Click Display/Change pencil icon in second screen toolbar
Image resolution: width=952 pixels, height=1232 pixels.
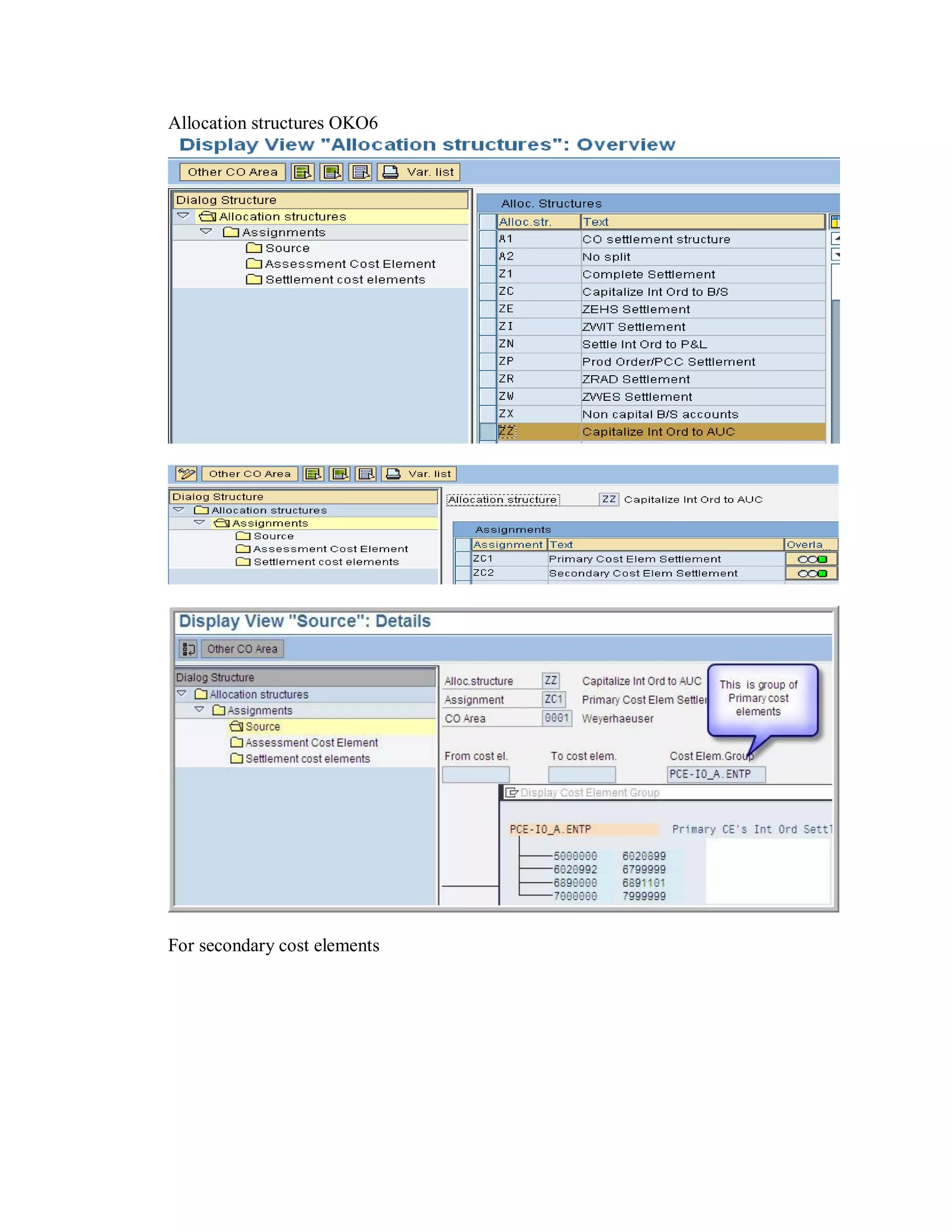click(186, 474)
